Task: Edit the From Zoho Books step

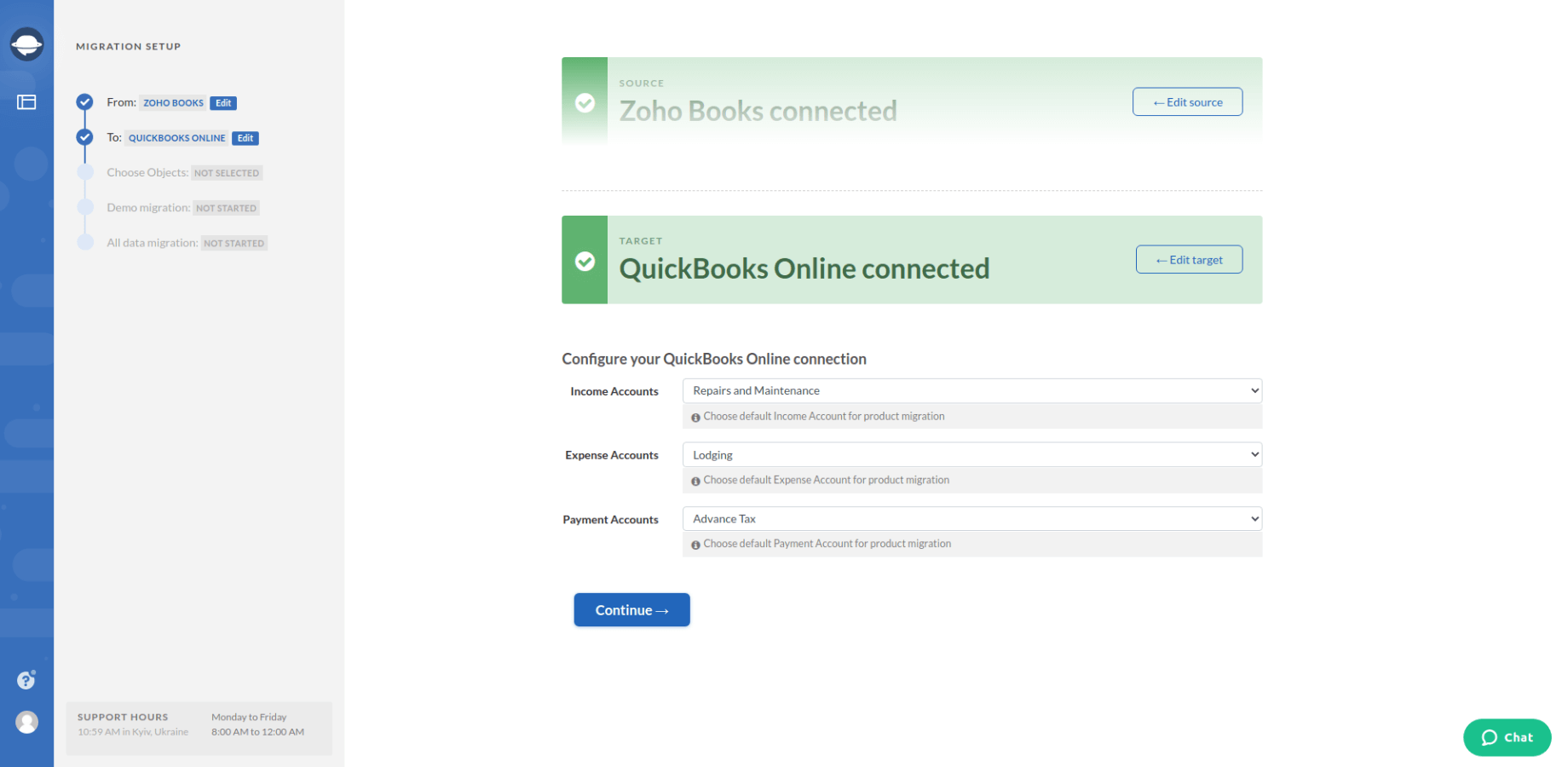Action: click(223, 103)
